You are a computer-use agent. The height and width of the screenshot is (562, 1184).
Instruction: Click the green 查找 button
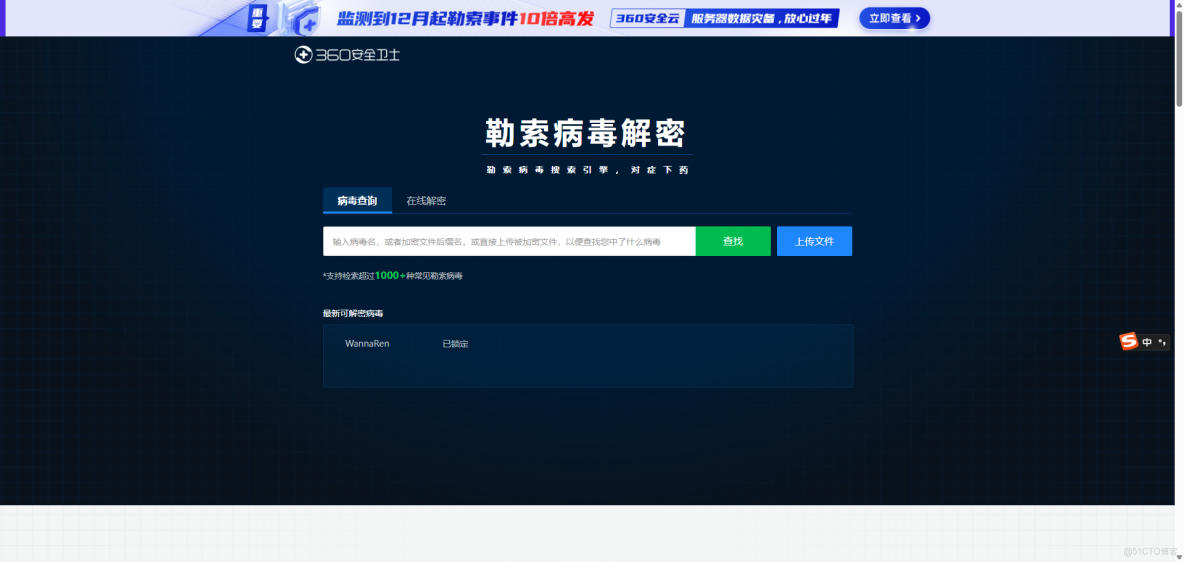tap(733, 241)
